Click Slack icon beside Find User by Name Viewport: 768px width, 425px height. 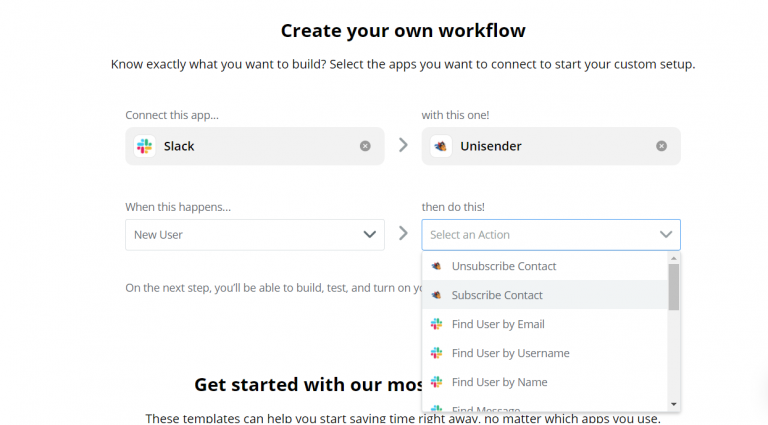tap(436, 382)
